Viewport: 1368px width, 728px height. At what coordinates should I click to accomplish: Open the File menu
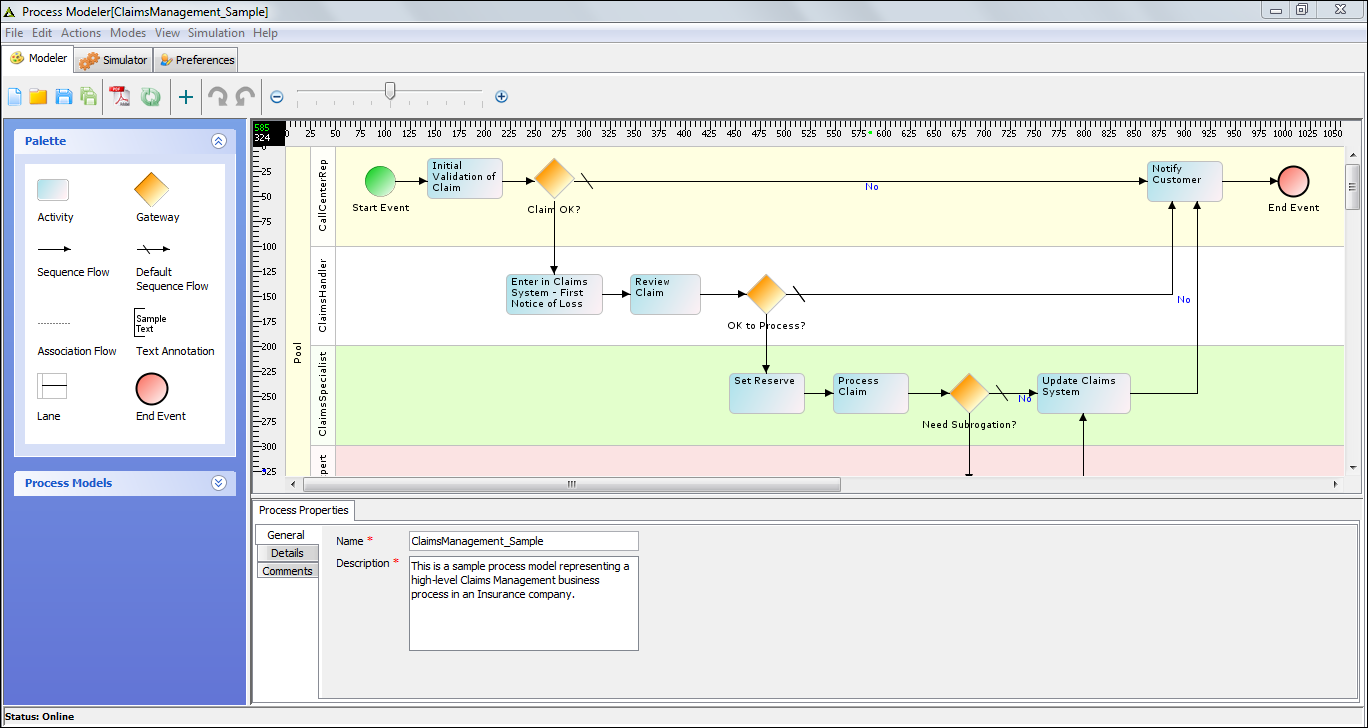pyautogui.click(x=14, y=33)
